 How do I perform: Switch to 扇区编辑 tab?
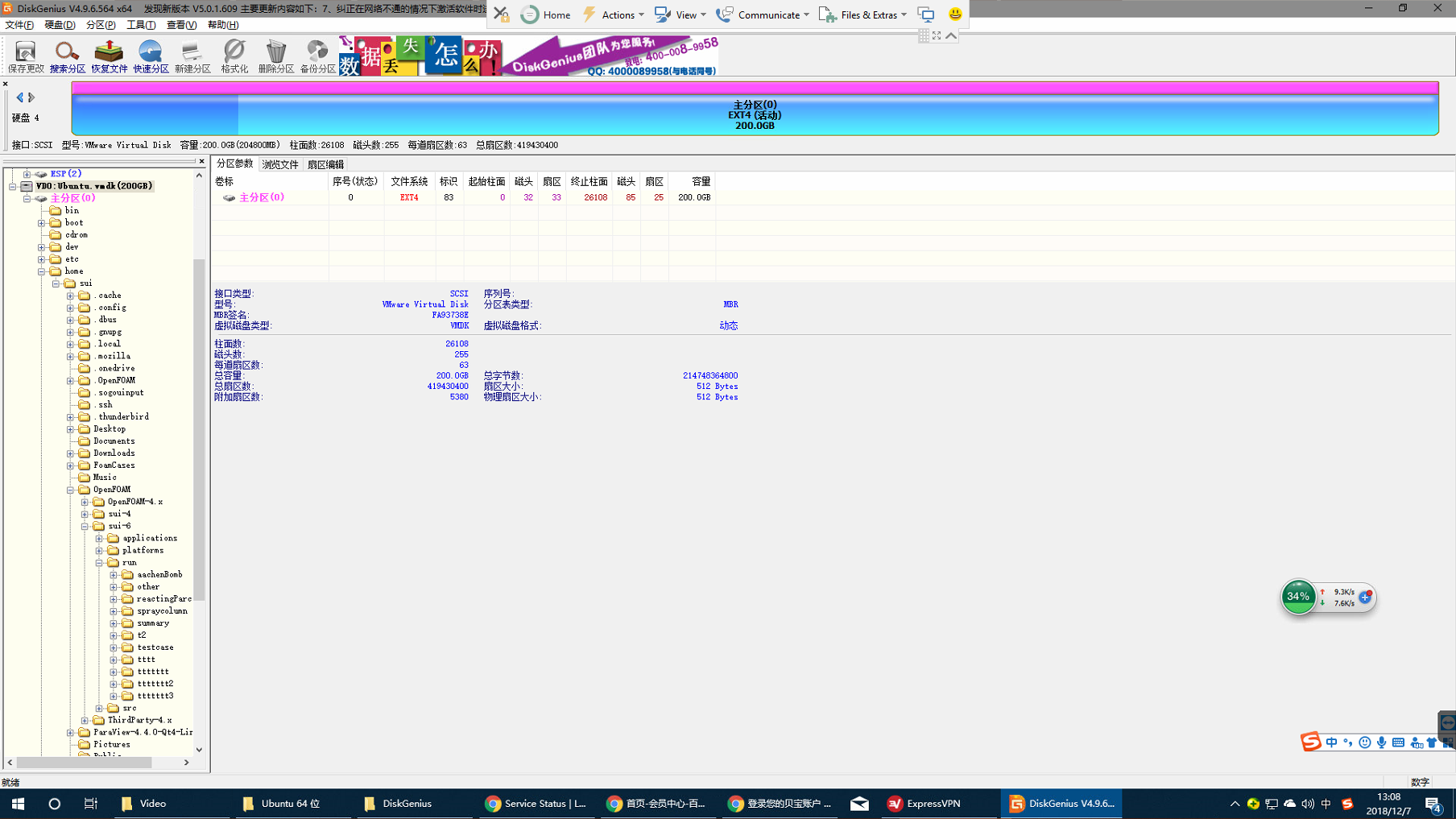(325, 164)
